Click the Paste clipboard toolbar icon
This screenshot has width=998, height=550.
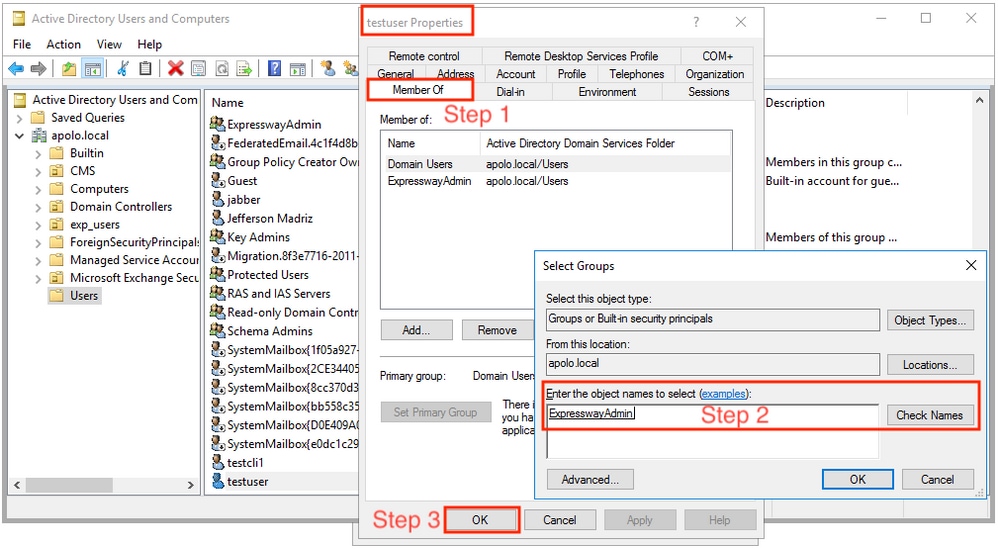(x=146, y=68)
